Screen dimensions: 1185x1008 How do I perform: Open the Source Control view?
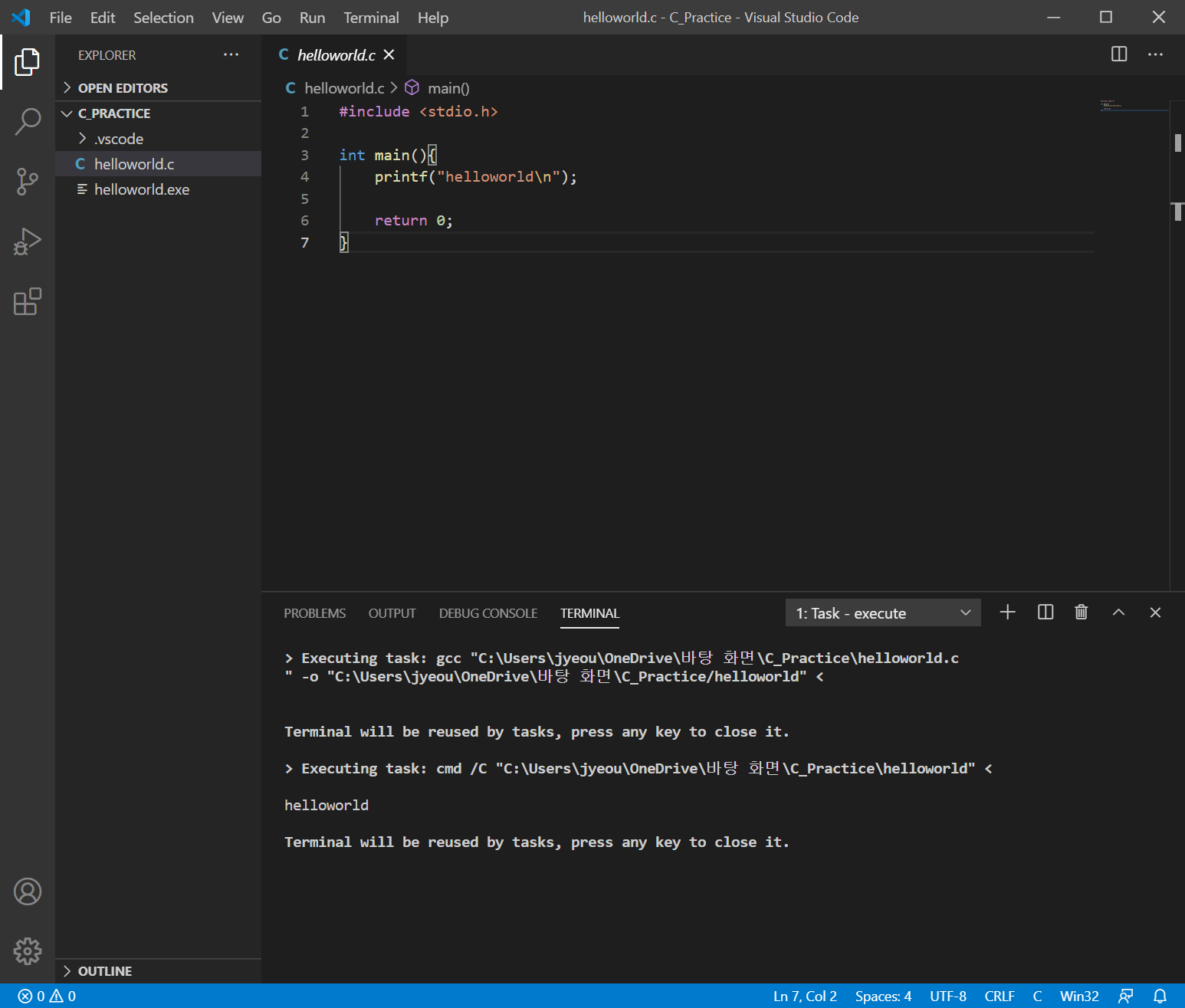[x=28, y=182]
